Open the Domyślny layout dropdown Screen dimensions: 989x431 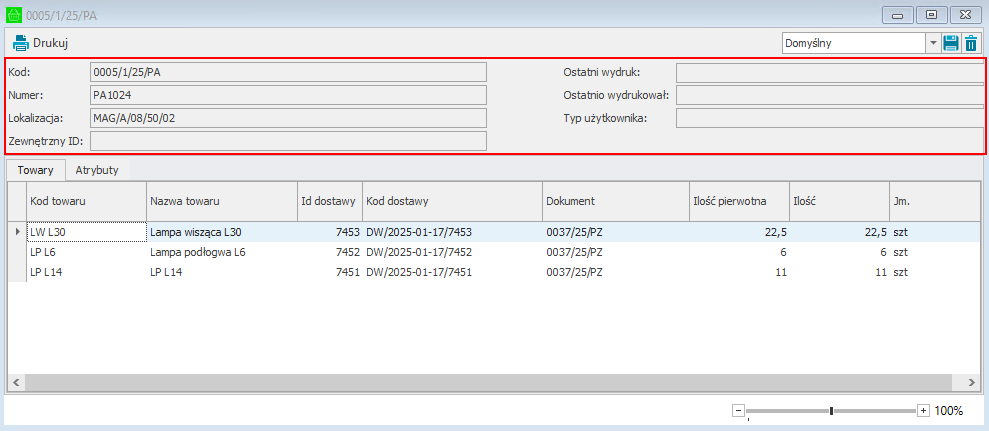(x=933, y=43)
